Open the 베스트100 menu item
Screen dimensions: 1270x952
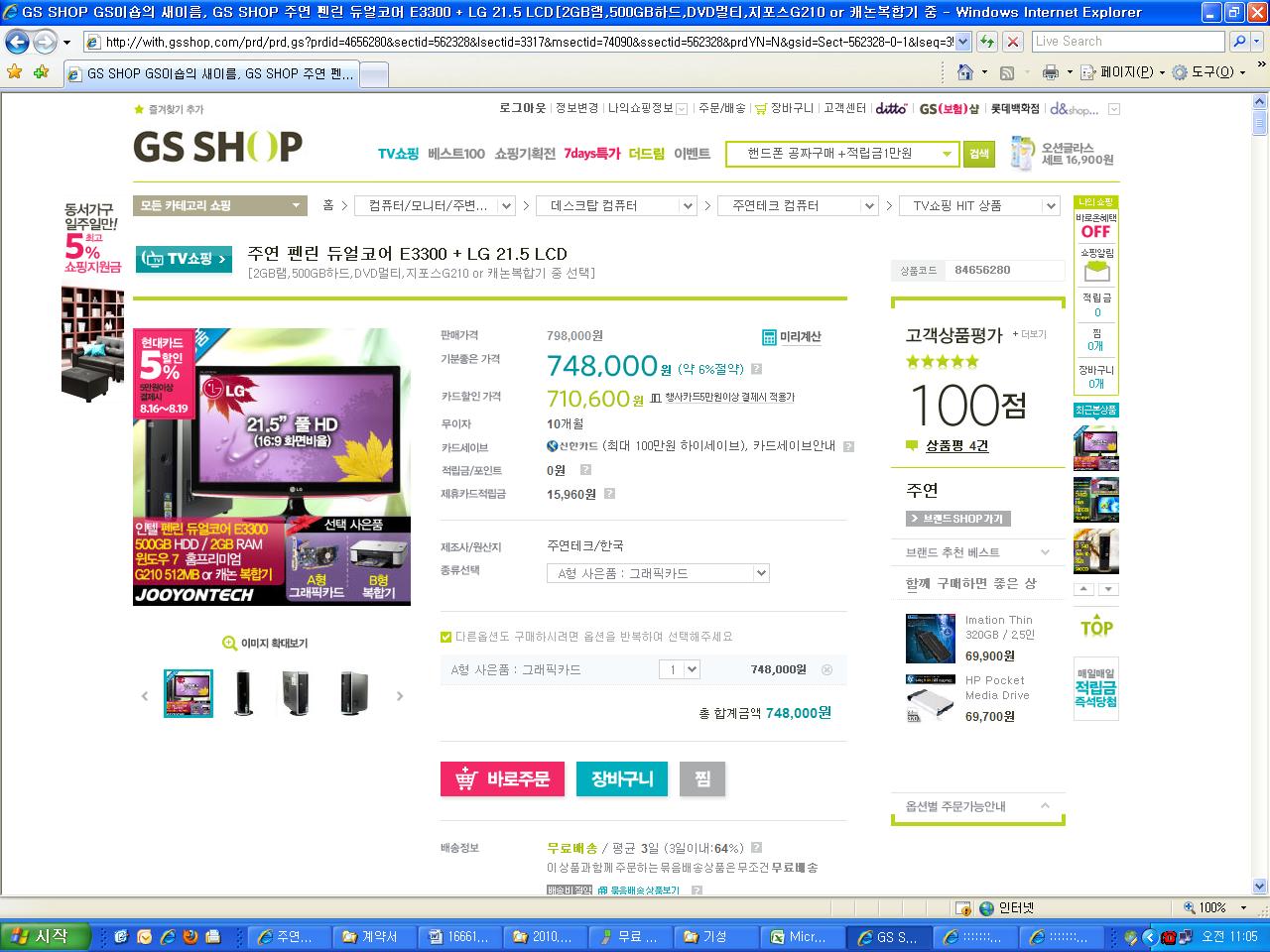click(456, 154)
